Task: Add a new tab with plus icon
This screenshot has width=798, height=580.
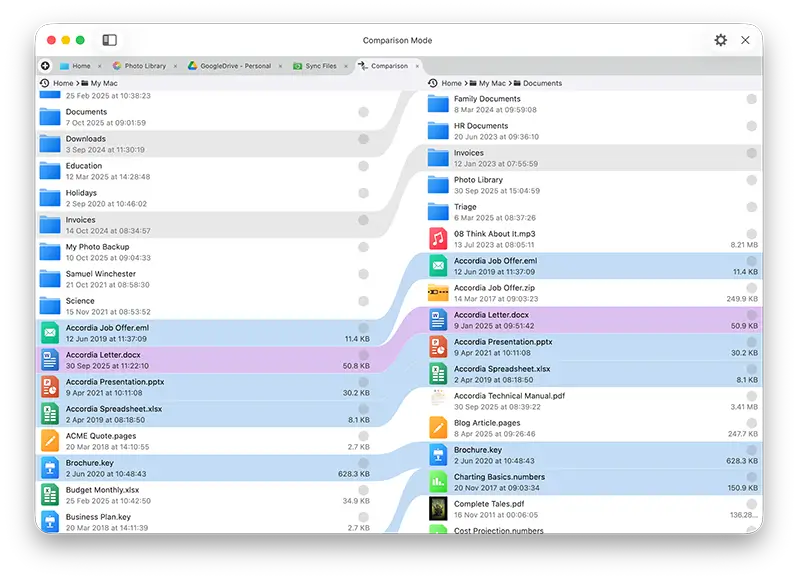Action: click(x=45, y=66)
